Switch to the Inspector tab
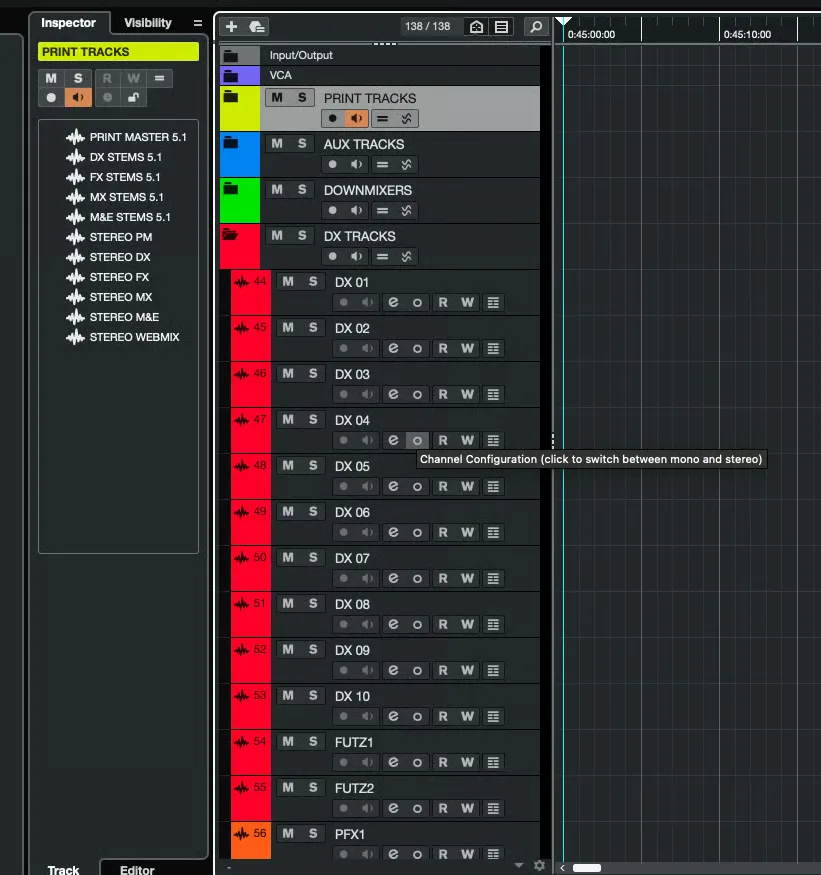 pos(68,23)
